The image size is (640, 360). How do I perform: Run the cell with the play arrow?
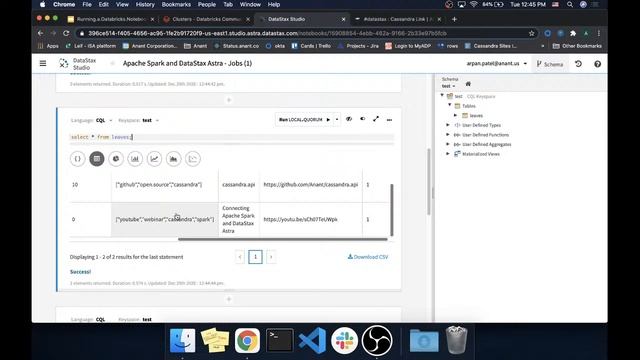click(x=328, y=120)
